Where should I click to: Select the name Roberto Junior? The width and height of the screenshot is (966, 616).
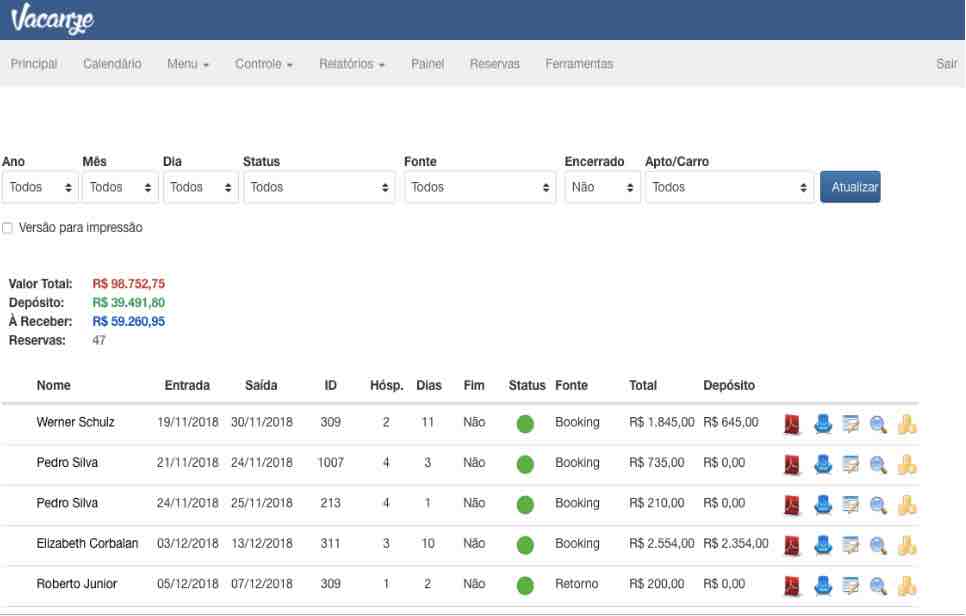point(77,584)
